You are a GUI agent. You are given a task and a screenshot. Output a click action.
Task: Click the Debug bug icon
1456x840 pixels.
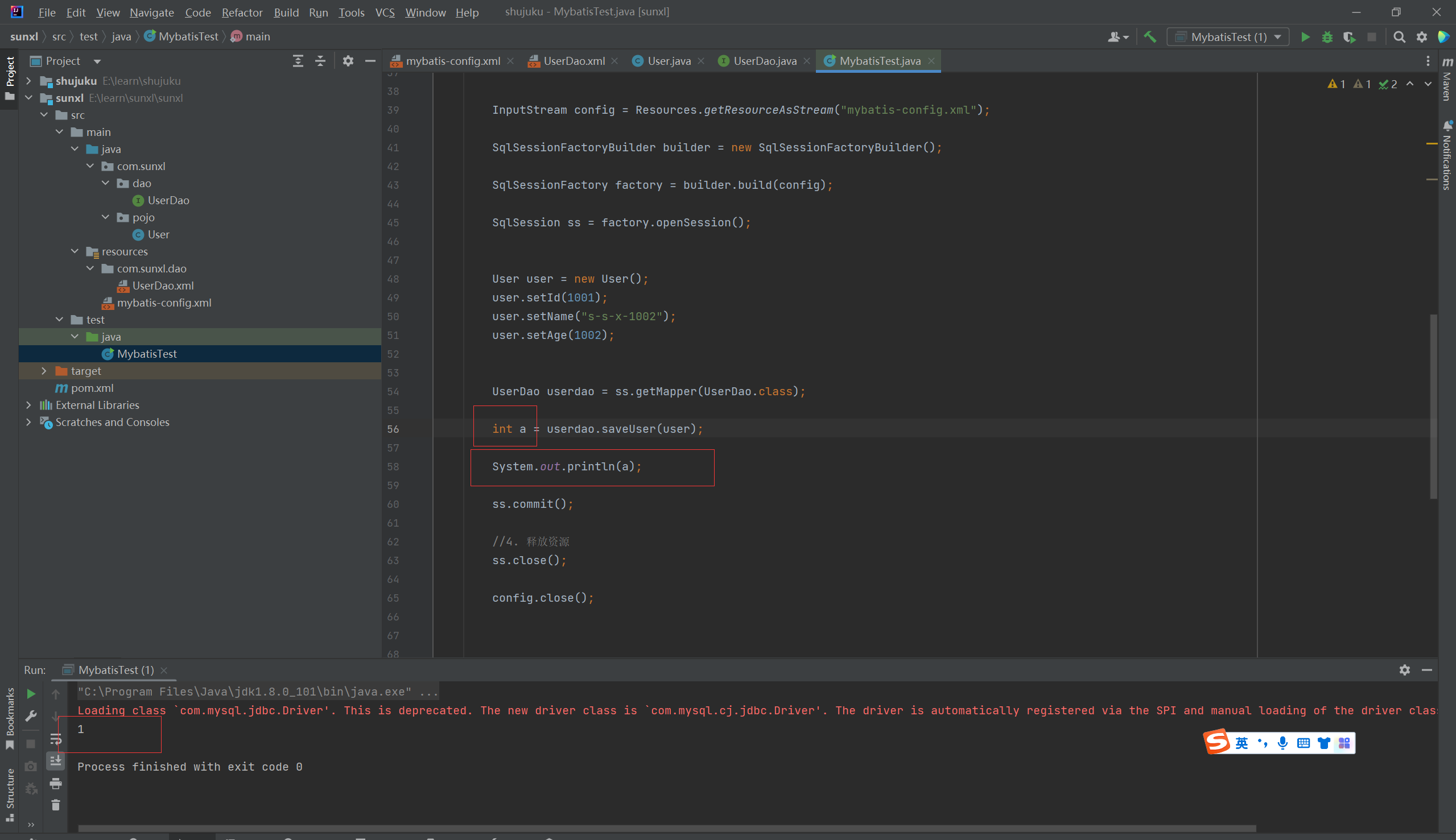point(1327,37)
